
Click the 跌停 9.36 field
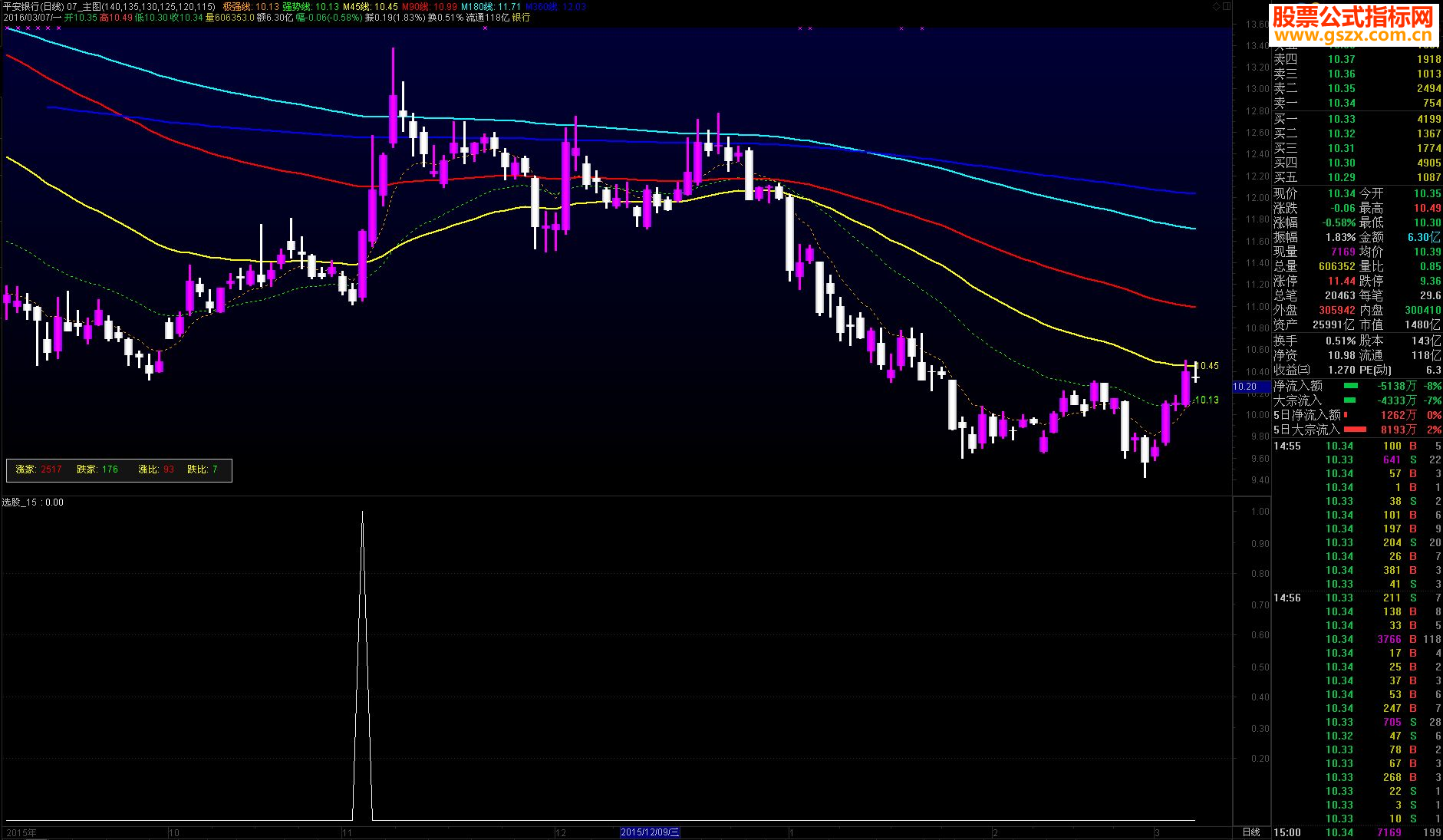click(x=1400, y=282)
